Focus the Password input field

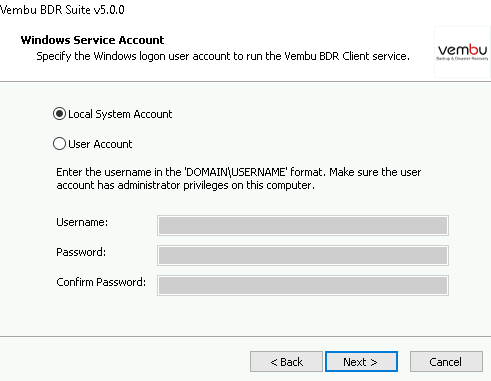coord(303,256)
